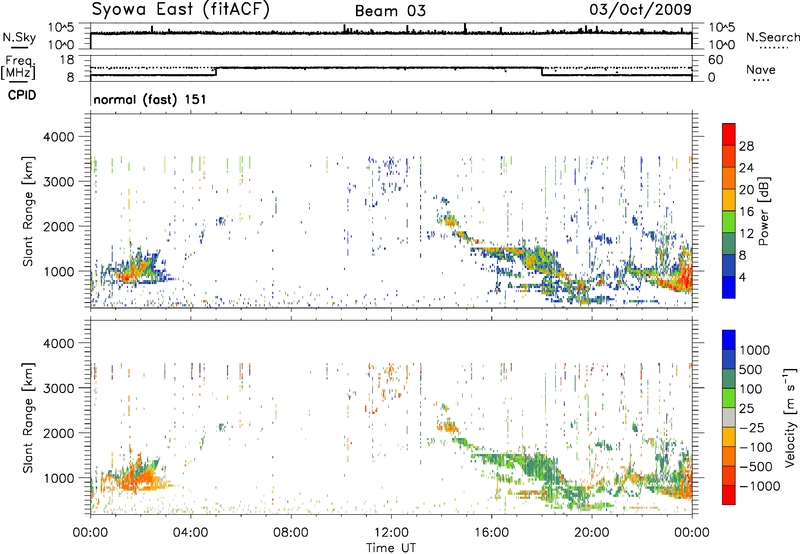This screenshot has height=554, width=800.
Task: Pick the blue top segment of the velocity color bar
Action: (729, 340)
